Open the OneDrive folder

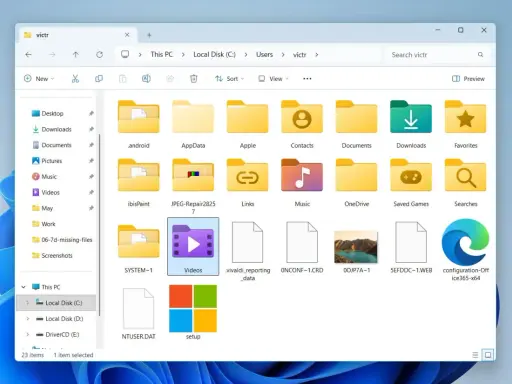click(x=357, y=183)
